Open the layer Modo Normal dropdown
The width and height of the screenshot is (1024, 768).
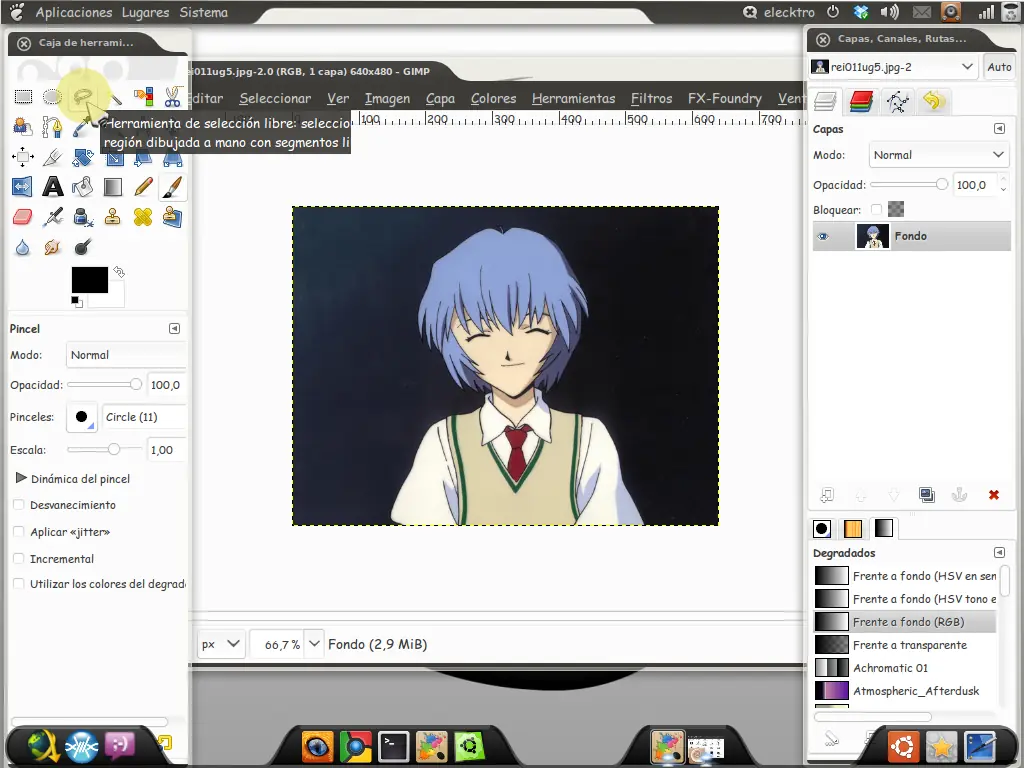pyautogui.click(x=938, y=155)
